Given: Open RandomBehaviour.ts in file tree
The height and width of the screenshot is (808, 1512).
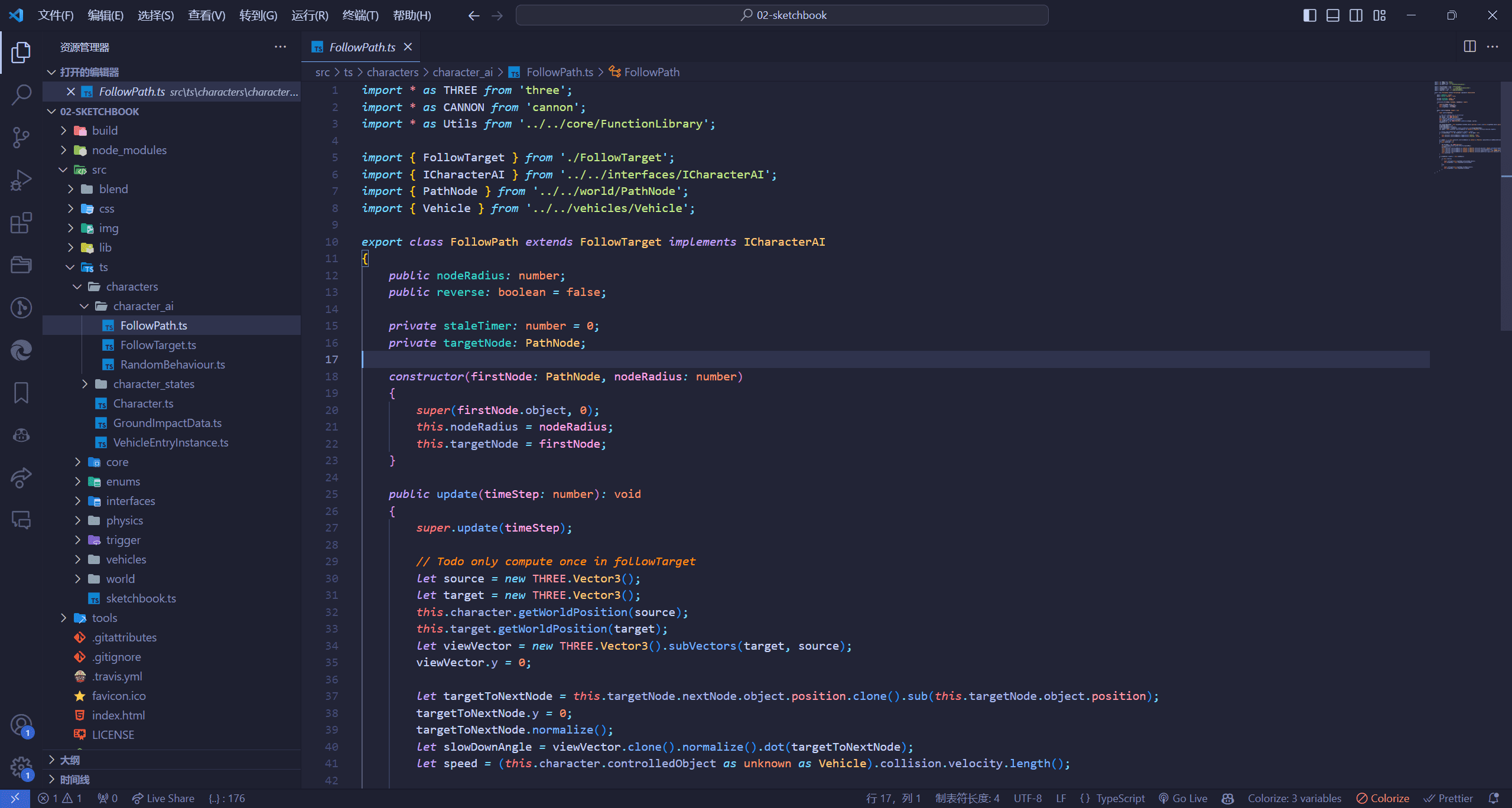Looking at the screenshot, I should tap(173, 364).
